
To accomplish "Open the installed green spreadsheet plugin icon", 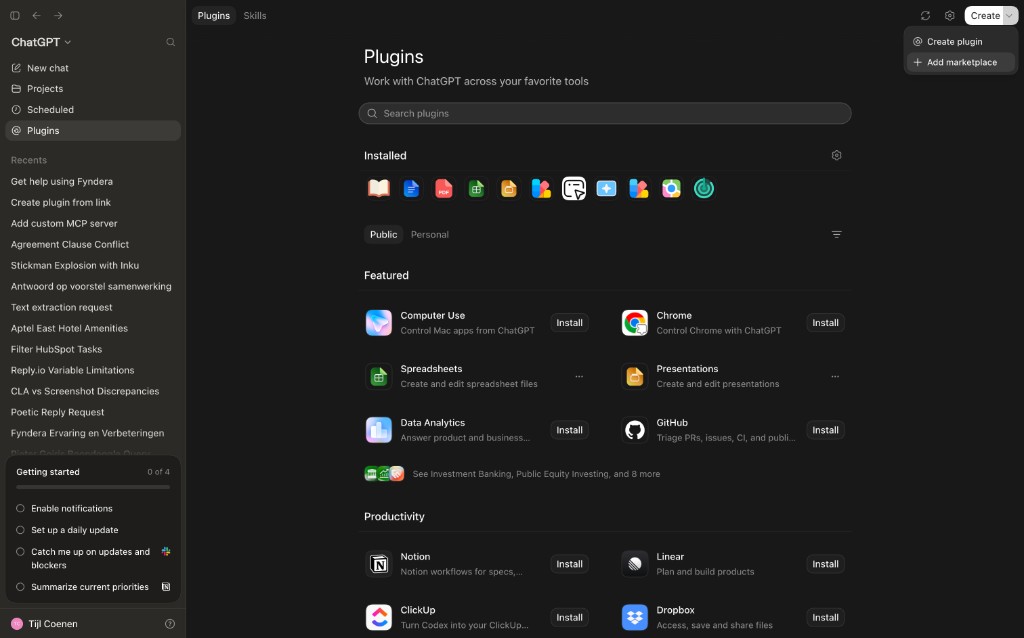I will coord(476,189).
